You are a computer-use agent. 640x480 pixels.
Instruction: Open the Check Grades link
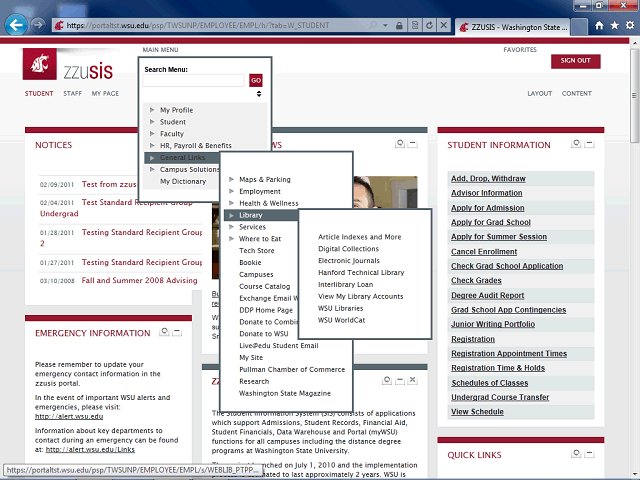pyautogui.click(x=476, y=280)
